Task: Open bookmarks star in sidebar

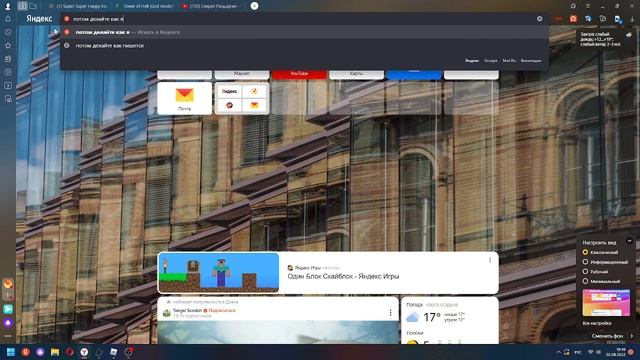Action: pos(8,45)
